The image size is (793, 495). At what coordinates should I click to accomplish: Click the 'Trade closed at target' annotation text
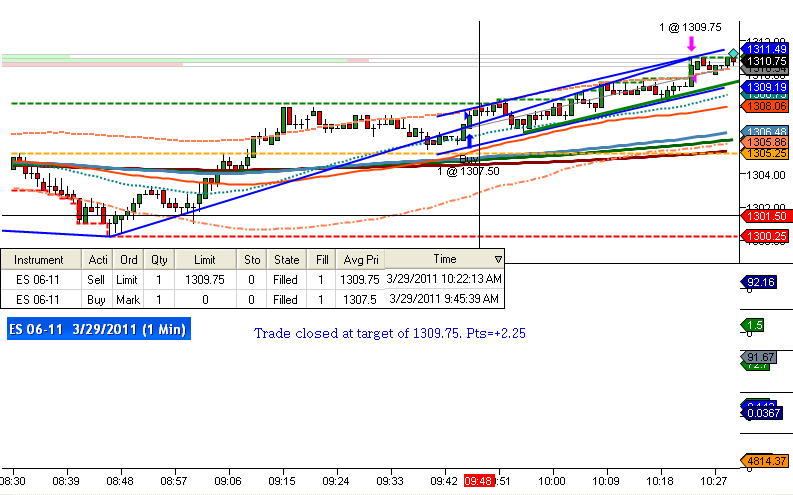point(390,333)
